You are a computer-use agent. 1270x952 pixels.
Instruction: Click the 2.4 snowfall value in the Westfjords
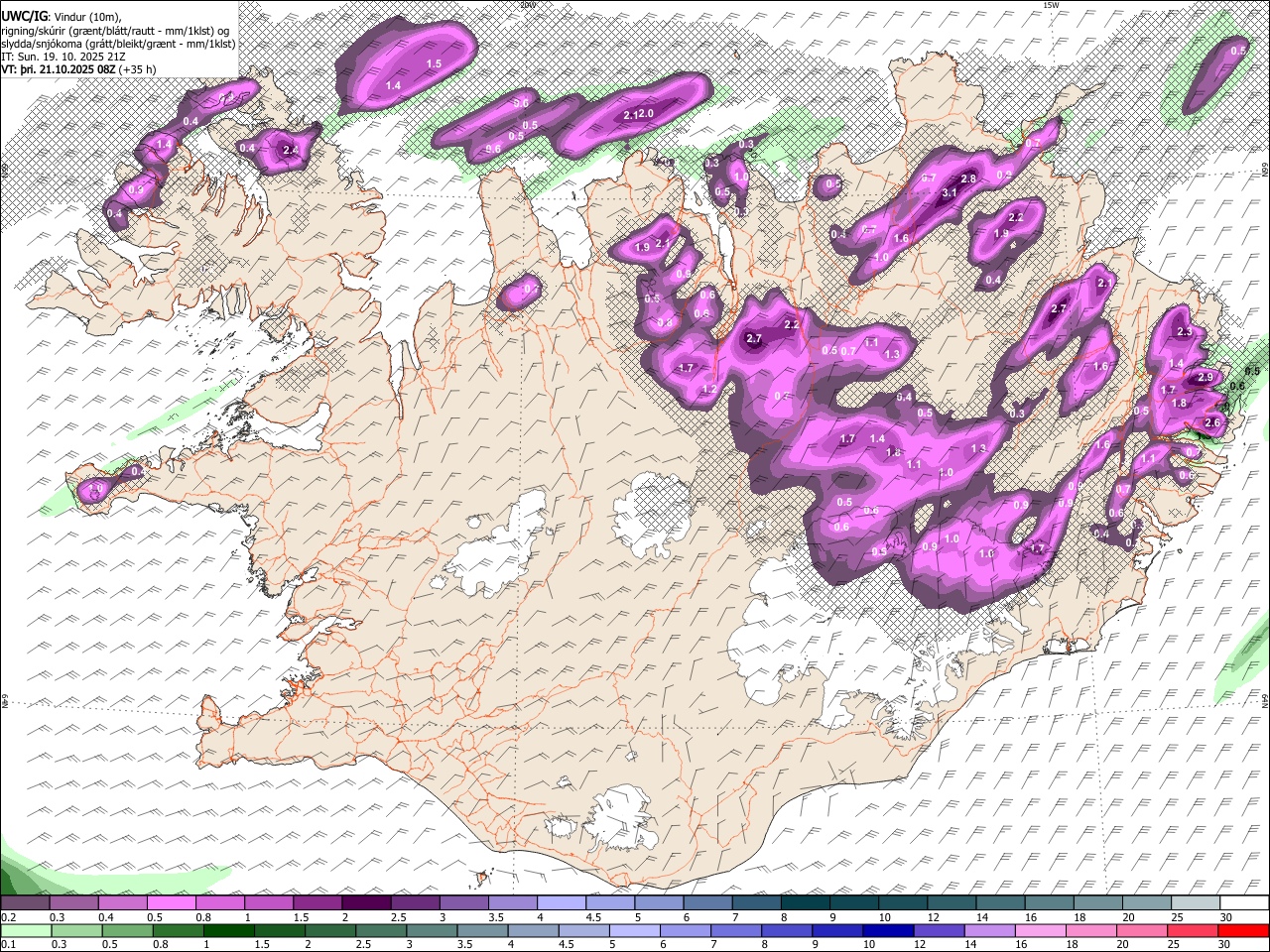291,151
